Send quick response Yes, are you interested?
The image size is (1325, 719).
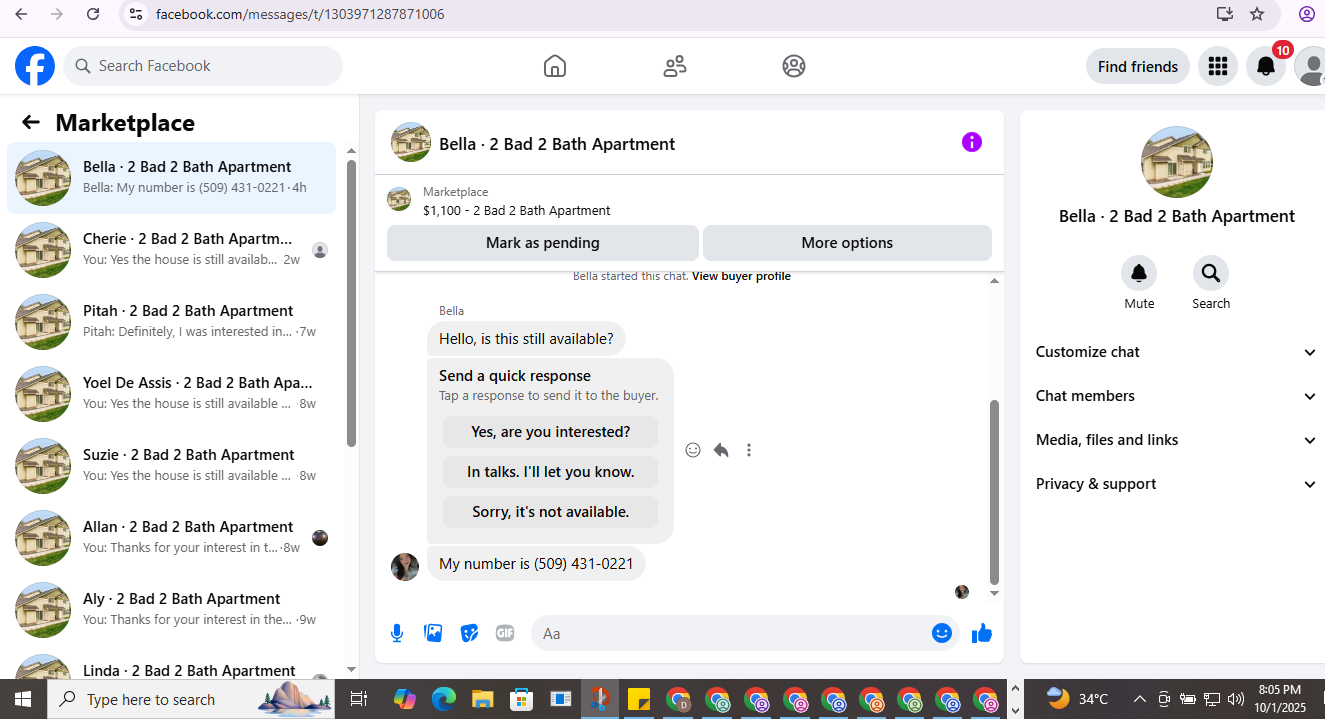(x=551, y=432)
